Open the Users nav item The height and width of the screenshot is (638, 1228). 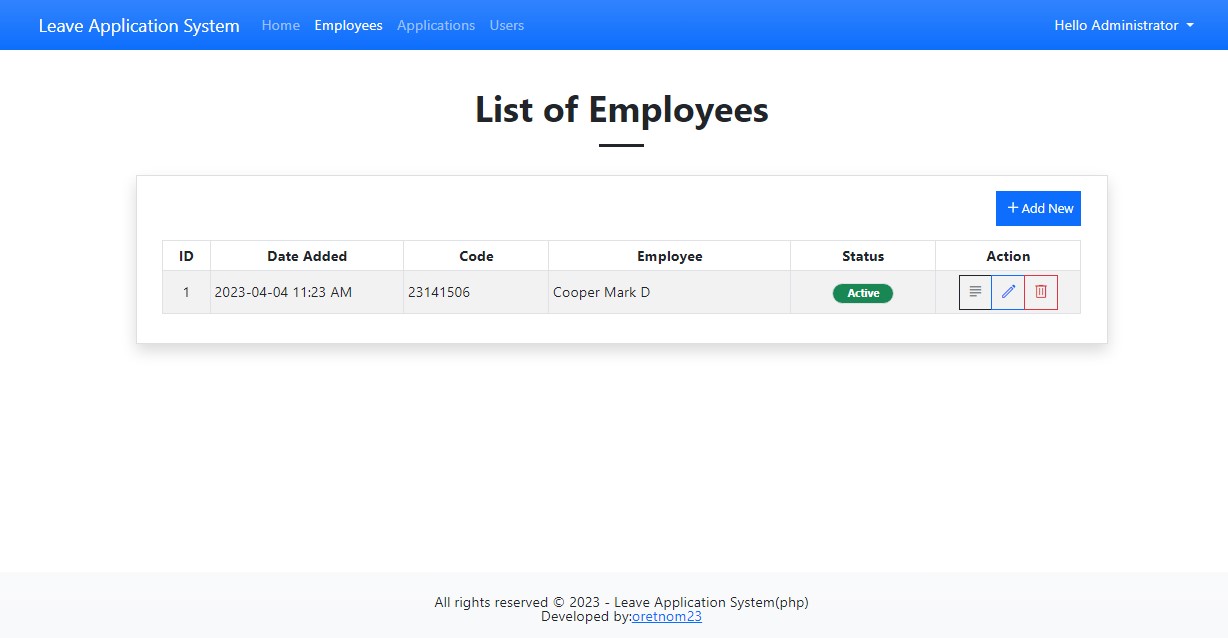tap(507, 25)
